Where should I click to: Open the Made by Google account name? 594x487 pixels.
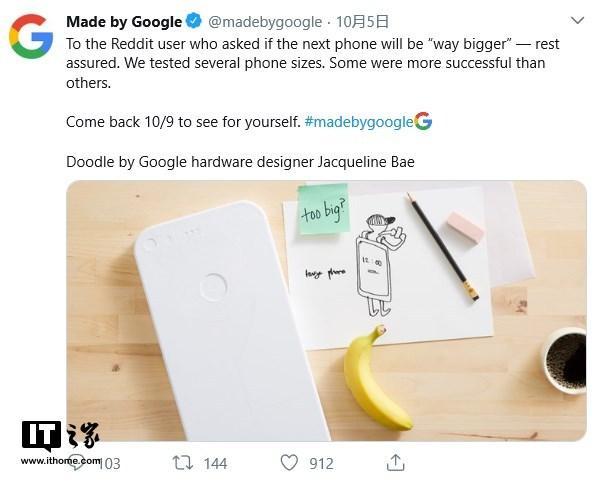pyautogui.click(x=124, y=22)
